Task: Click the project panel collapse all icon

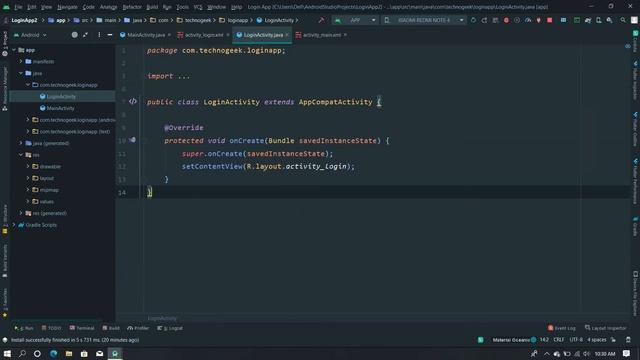Action: point(85,35)
